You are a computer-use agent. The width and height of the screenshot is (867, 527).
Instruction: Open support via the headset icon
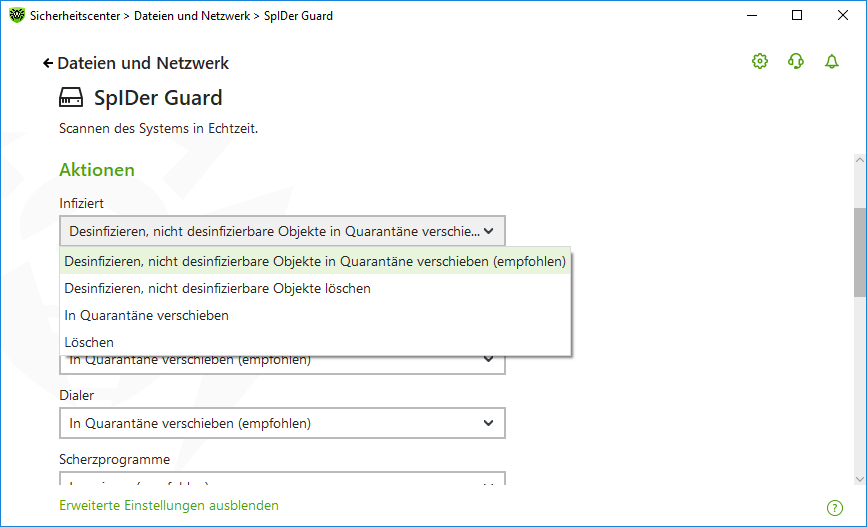(796, 61)
